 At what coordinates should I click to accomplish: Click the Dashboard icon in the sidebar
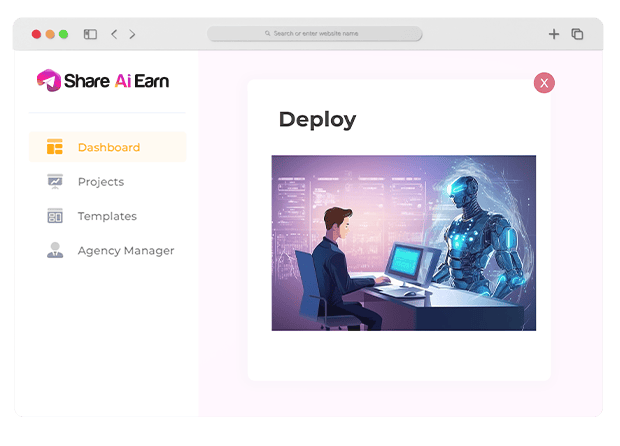pos(55,148)
